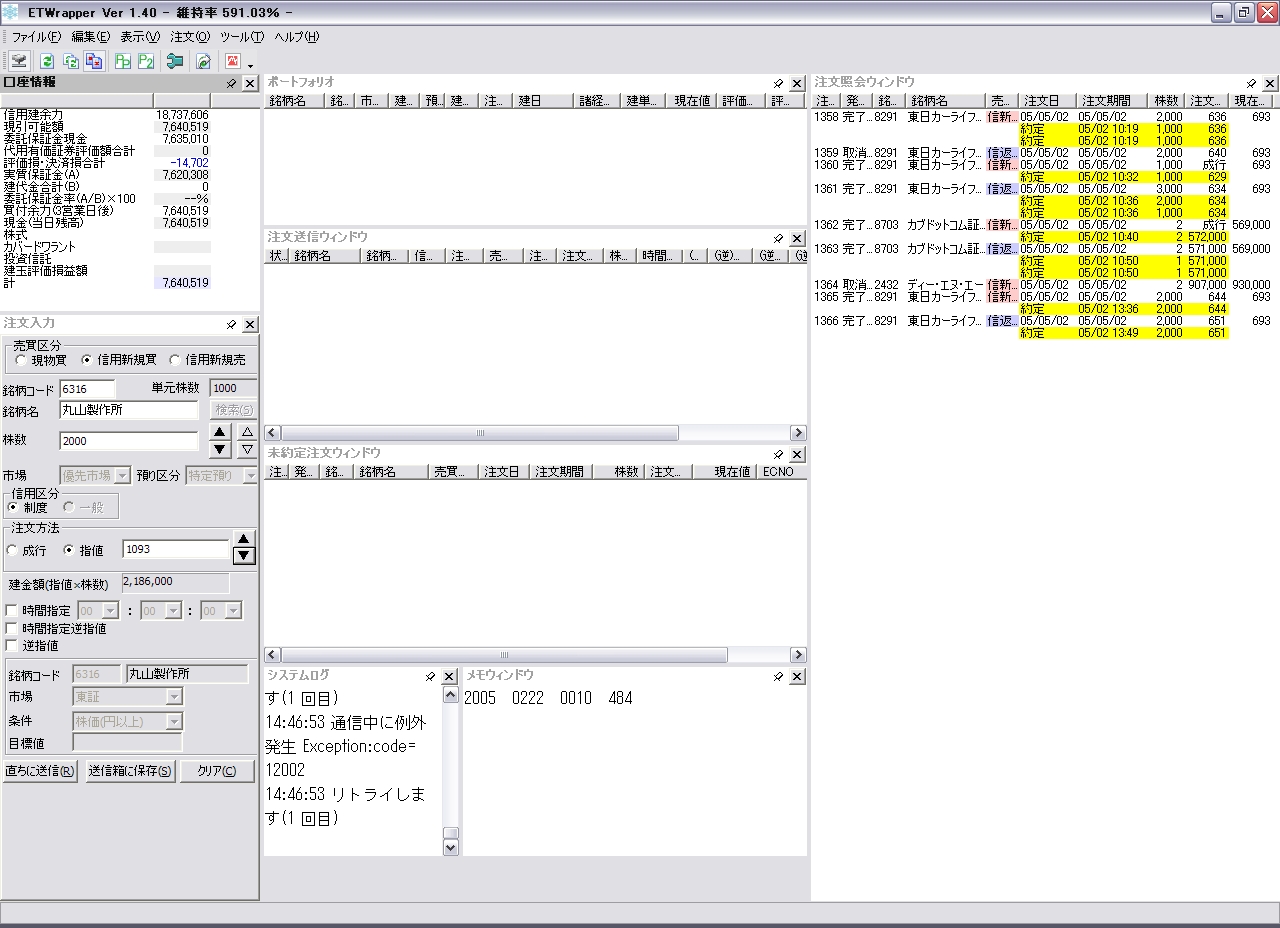Increase 株数 with the solid up arrow
The height and width of the screenshot is (928, 1280).
point(221,432)
